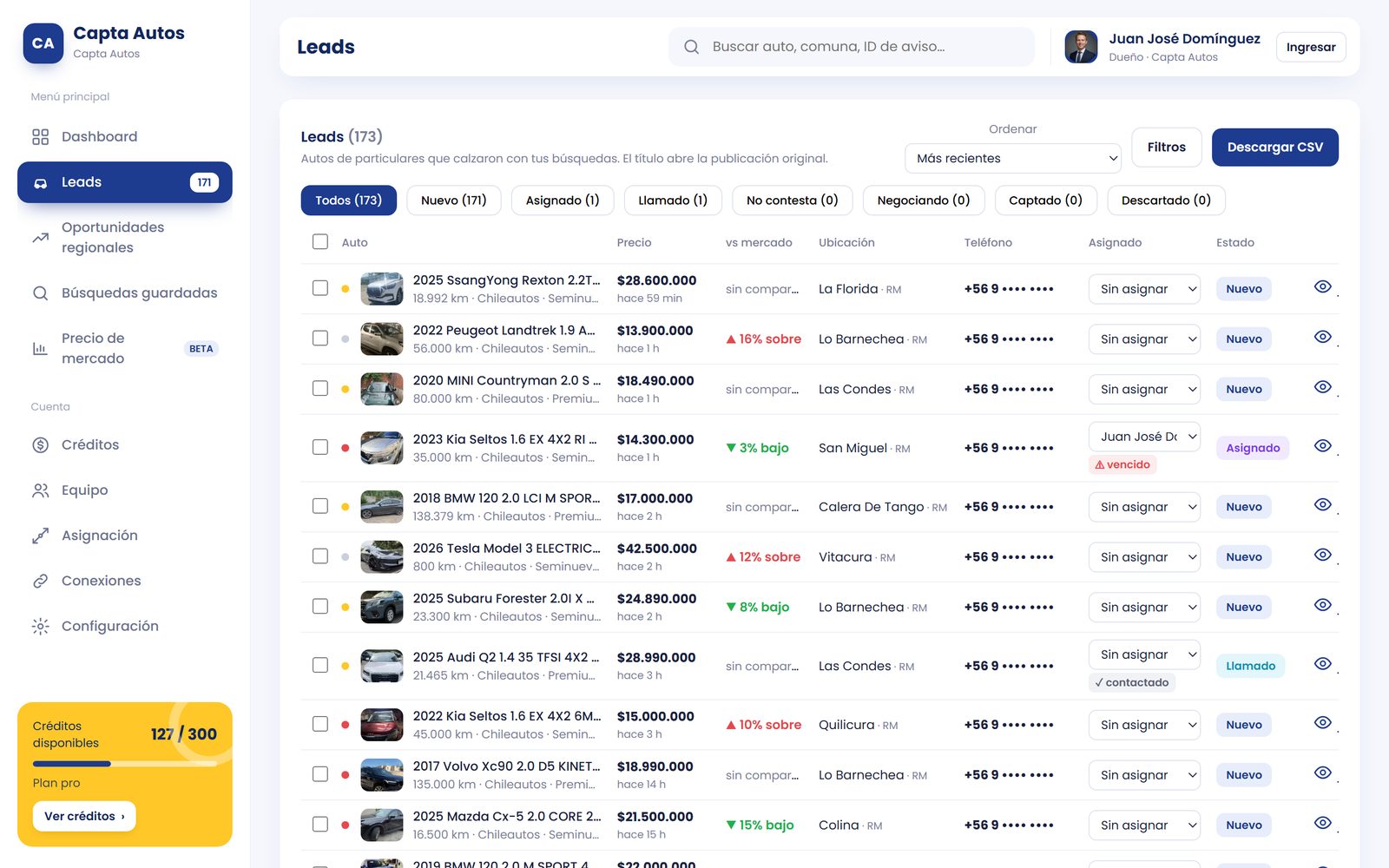This screenshot has width=1389, height=868.
Task: Open assignee dropdown for Tesla Model 3
Action: click(1144, 557)
